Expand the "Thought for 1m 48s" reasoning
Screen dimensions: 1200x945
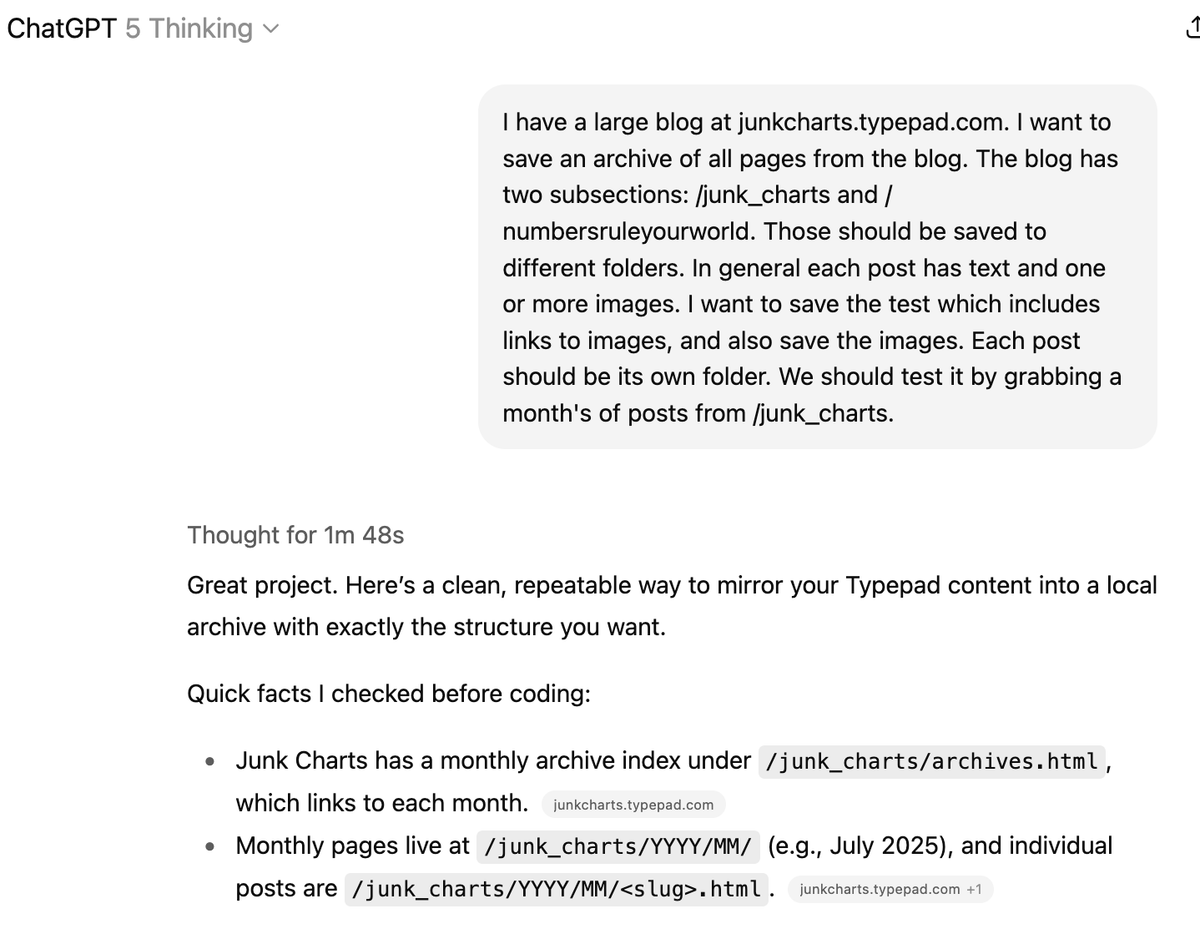point(295,535)
